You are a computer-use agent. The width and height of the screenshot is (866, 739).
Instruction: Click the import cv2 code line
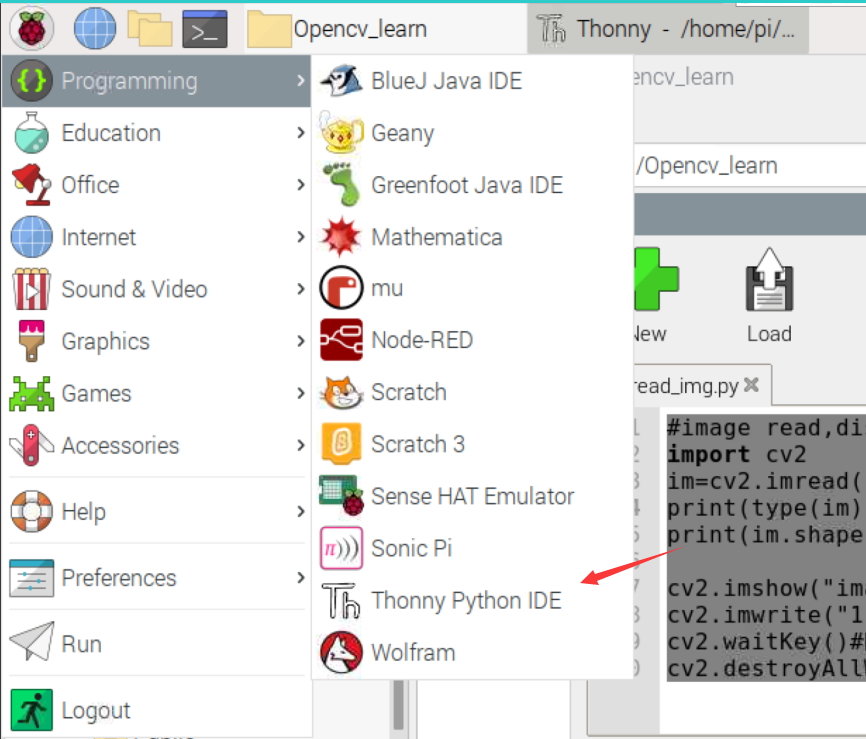coord(736,455)
